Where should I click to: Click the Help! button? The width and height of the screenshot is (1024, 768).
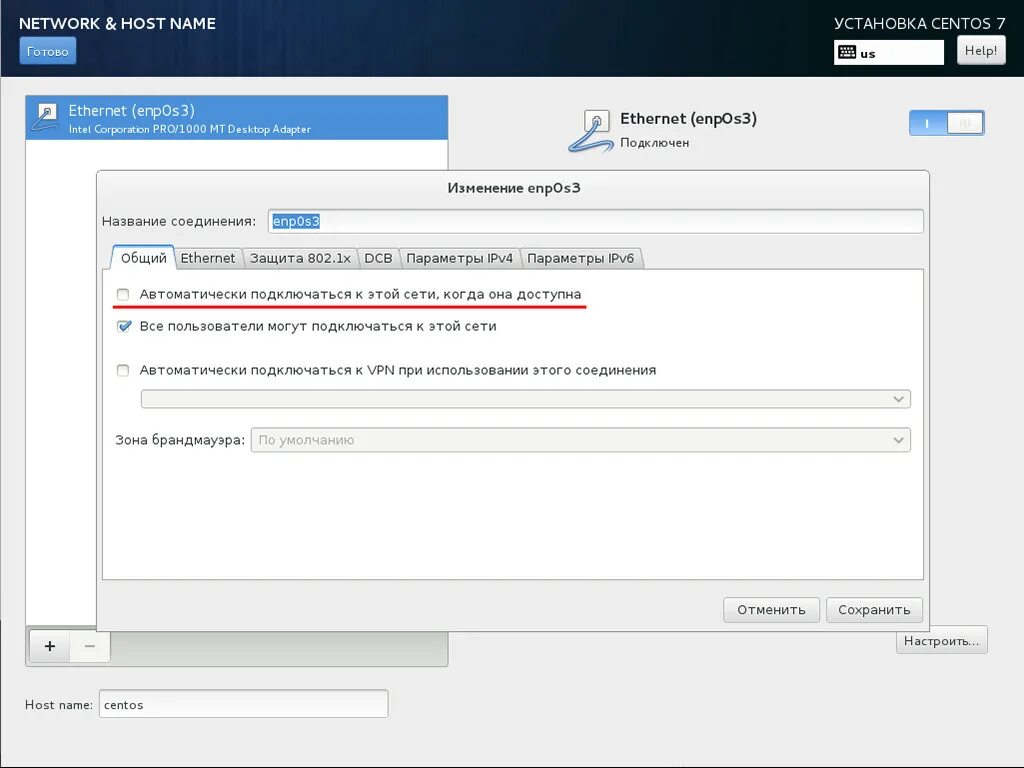coord(981,50)
